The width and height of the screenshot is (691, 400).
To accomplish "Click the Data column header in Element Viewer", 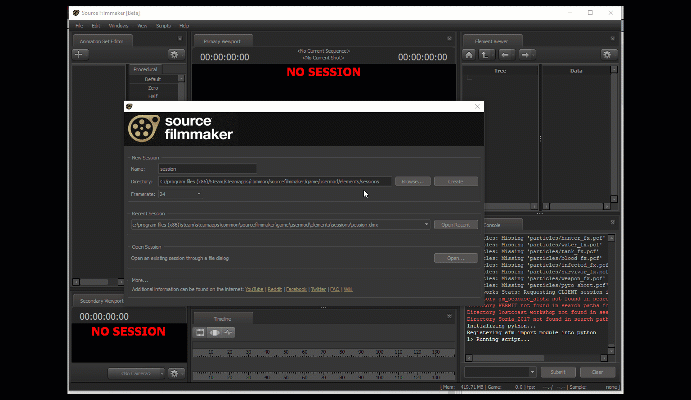I will click(x=576, y=71).
